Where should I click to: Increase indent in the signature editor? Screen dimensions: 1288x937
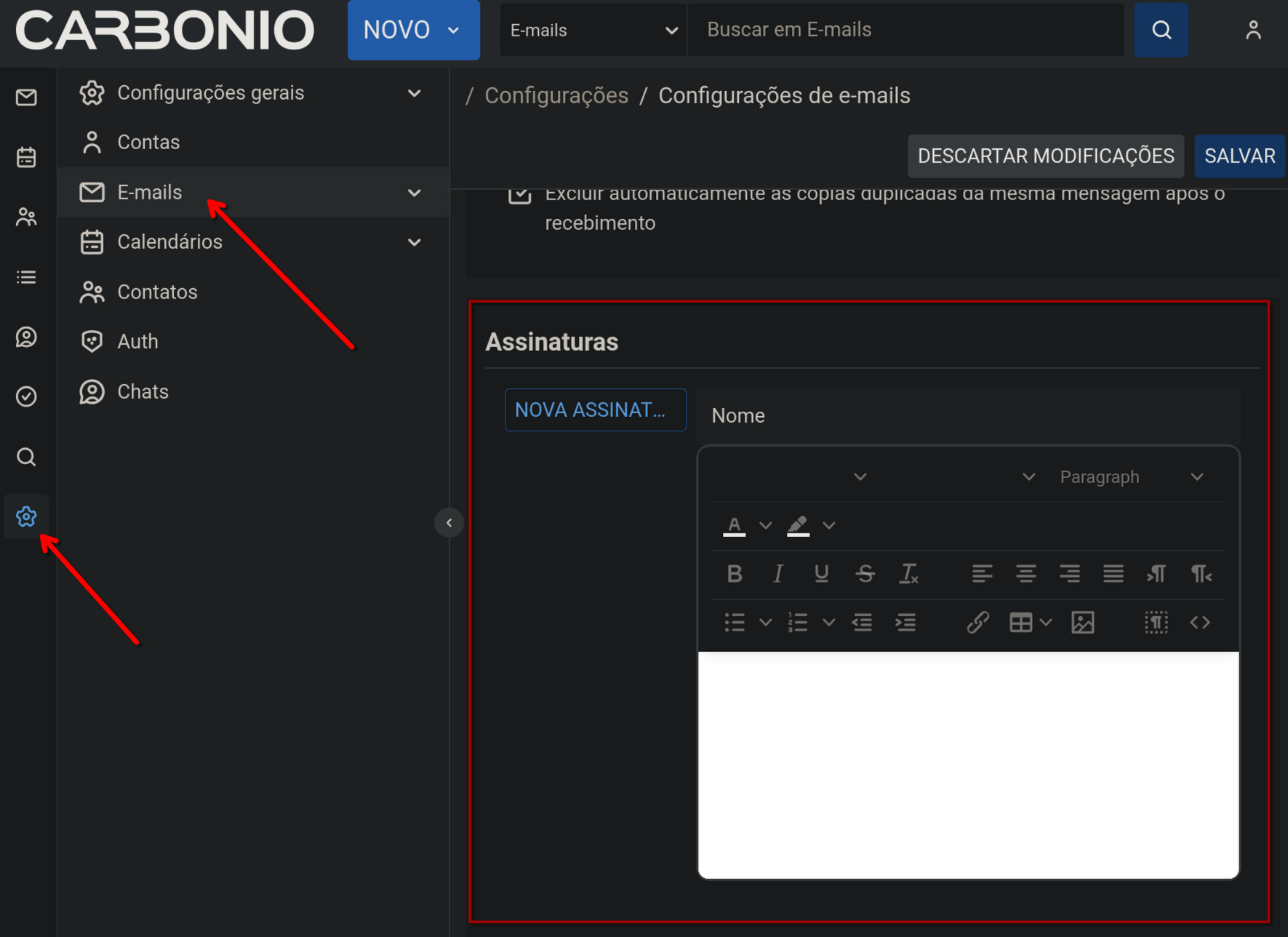coord(905,623)
